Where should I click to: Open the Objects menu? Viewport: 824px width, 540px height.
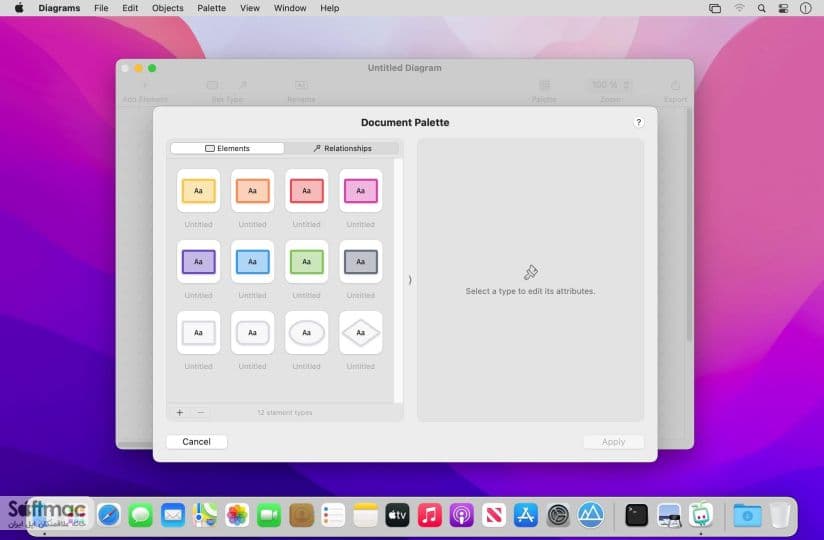point(168,8)
